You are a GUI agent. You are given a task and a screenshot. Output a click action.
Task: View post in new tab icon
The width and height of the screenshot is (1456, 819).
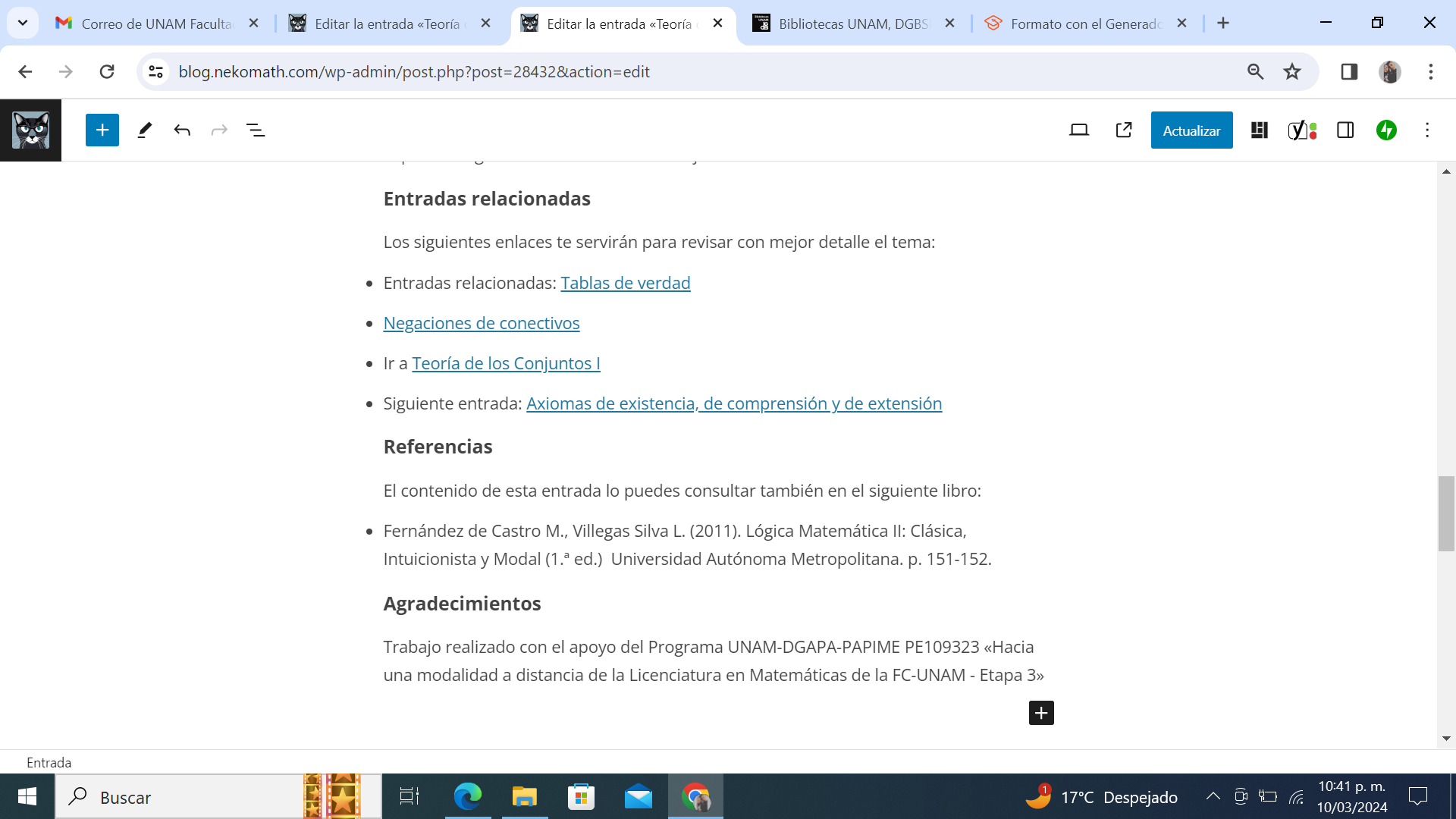(x=1124, y=130)
